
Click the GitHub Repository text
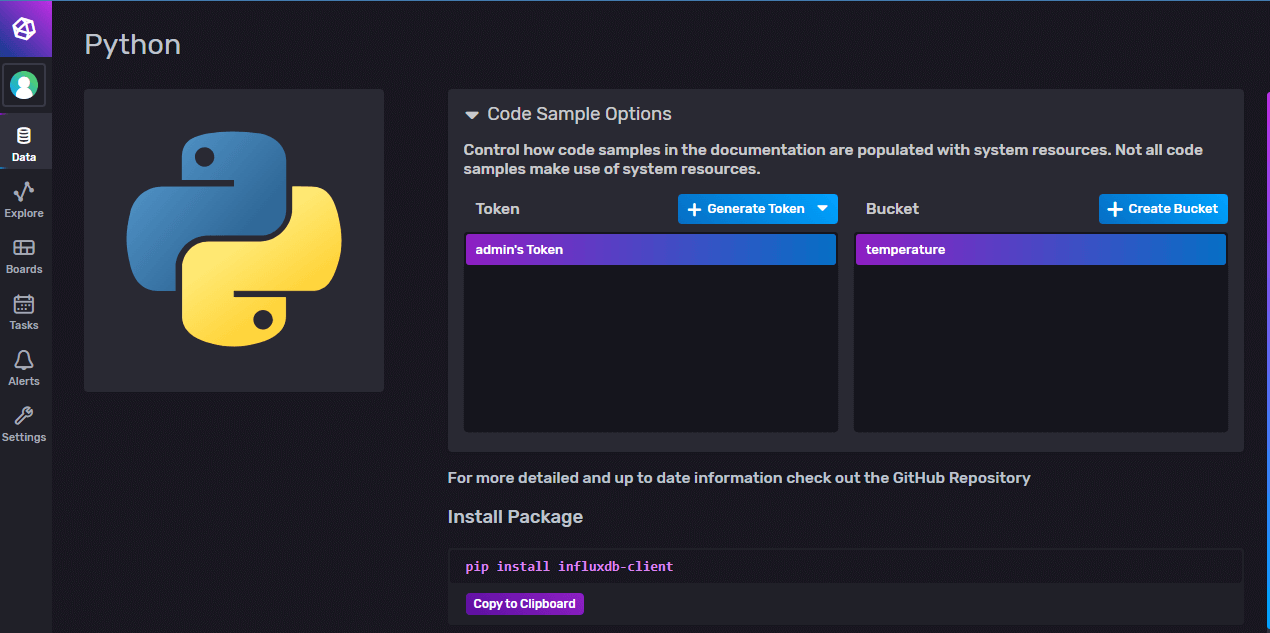click(x=947, y=478)
